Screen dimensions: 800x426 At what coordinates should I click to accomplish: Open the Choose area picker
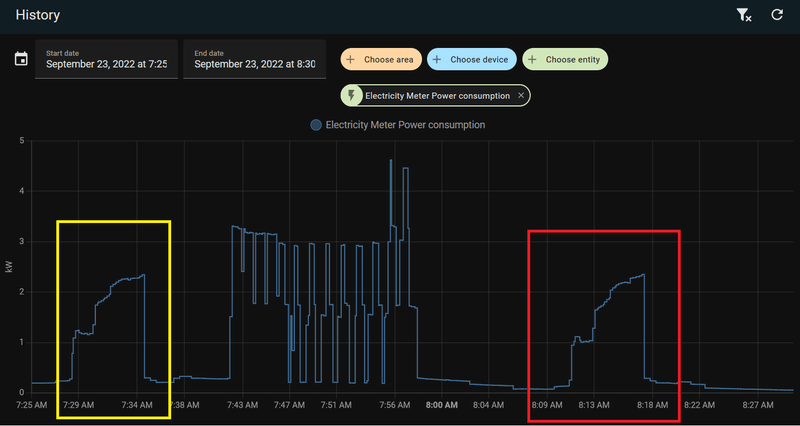point(381,59)
